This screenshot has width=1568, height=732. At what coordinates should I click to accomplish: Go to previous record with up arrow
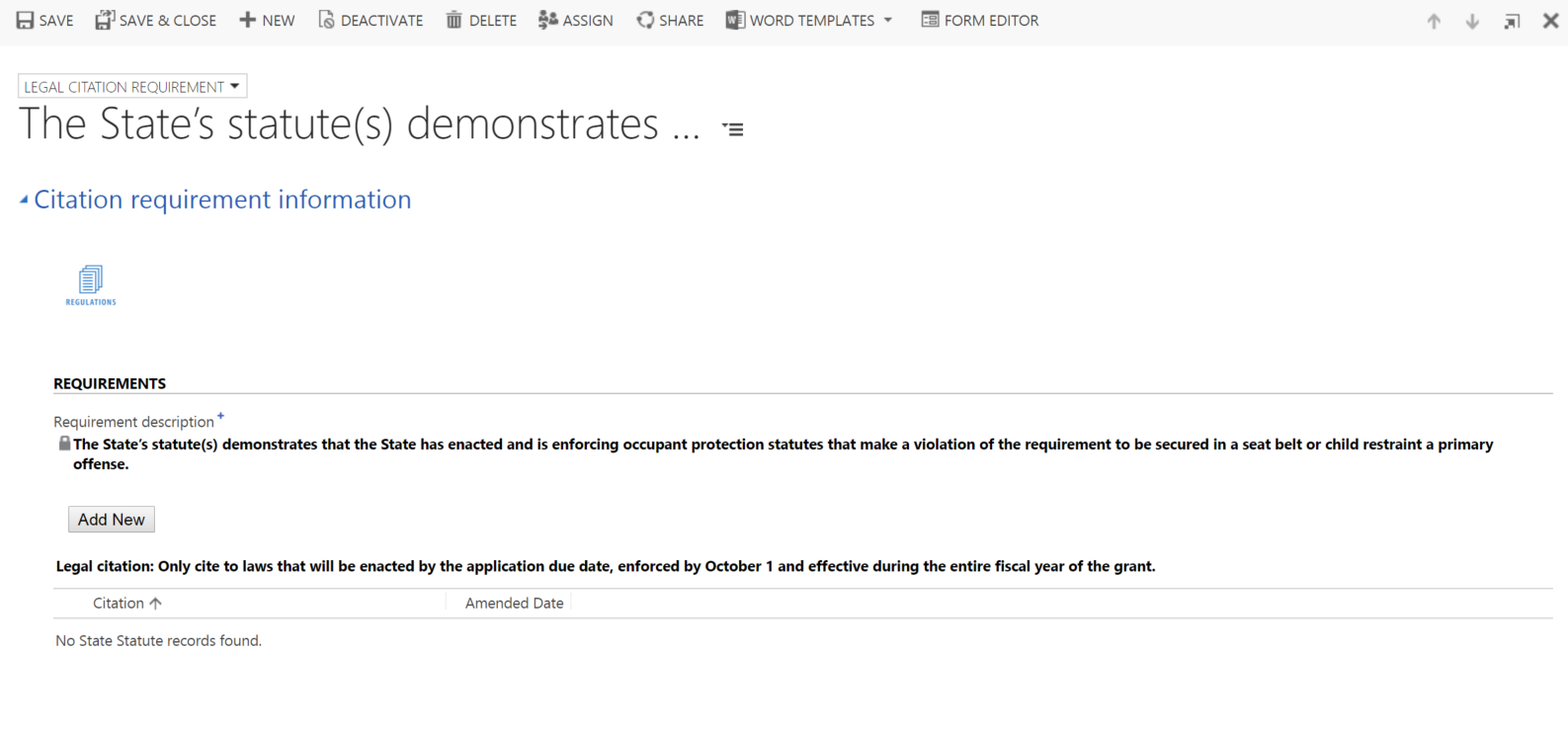click(1434, 22)
